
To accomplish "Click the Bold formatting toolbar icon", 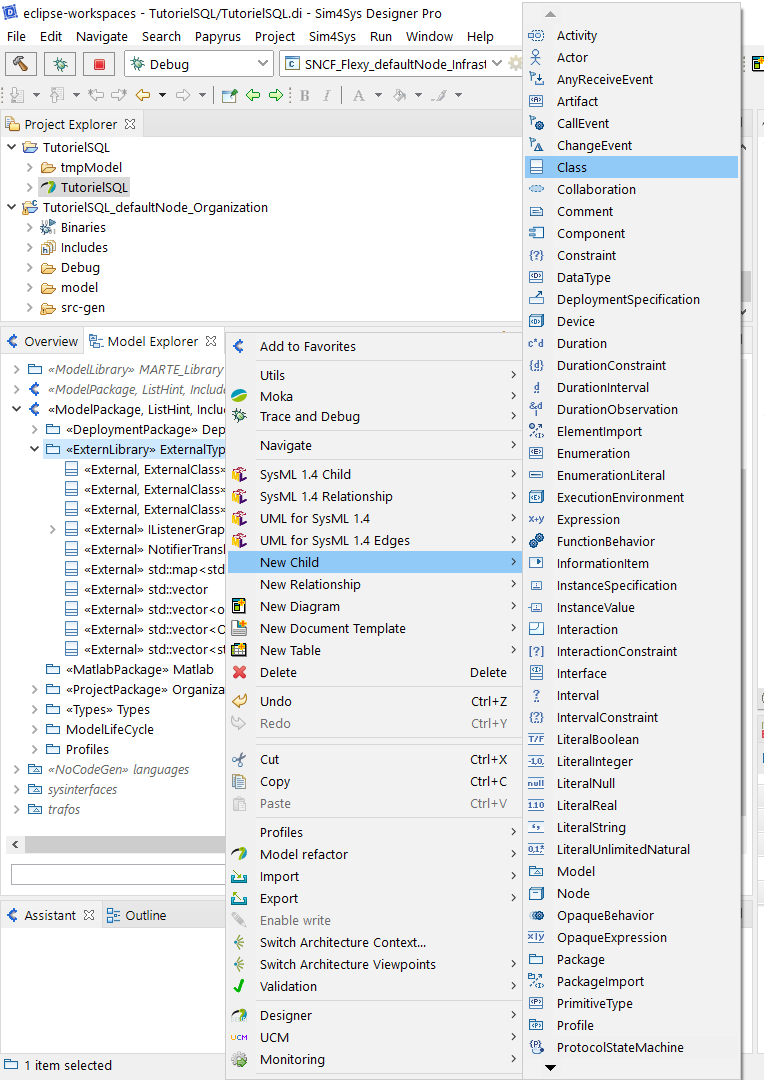I will (x=304, y=95).
